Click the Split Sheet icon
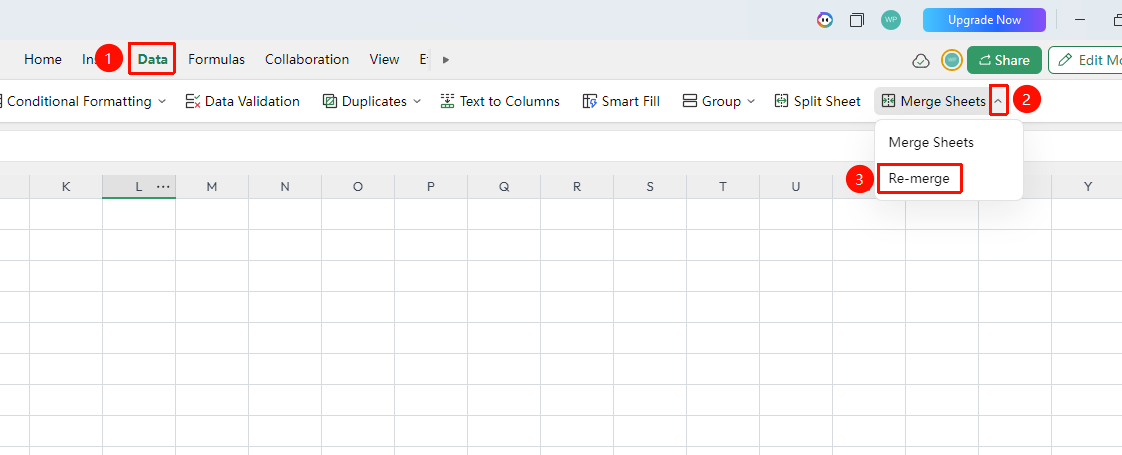1122x455 pixels. pyautogui.click(x=781, y=102)
